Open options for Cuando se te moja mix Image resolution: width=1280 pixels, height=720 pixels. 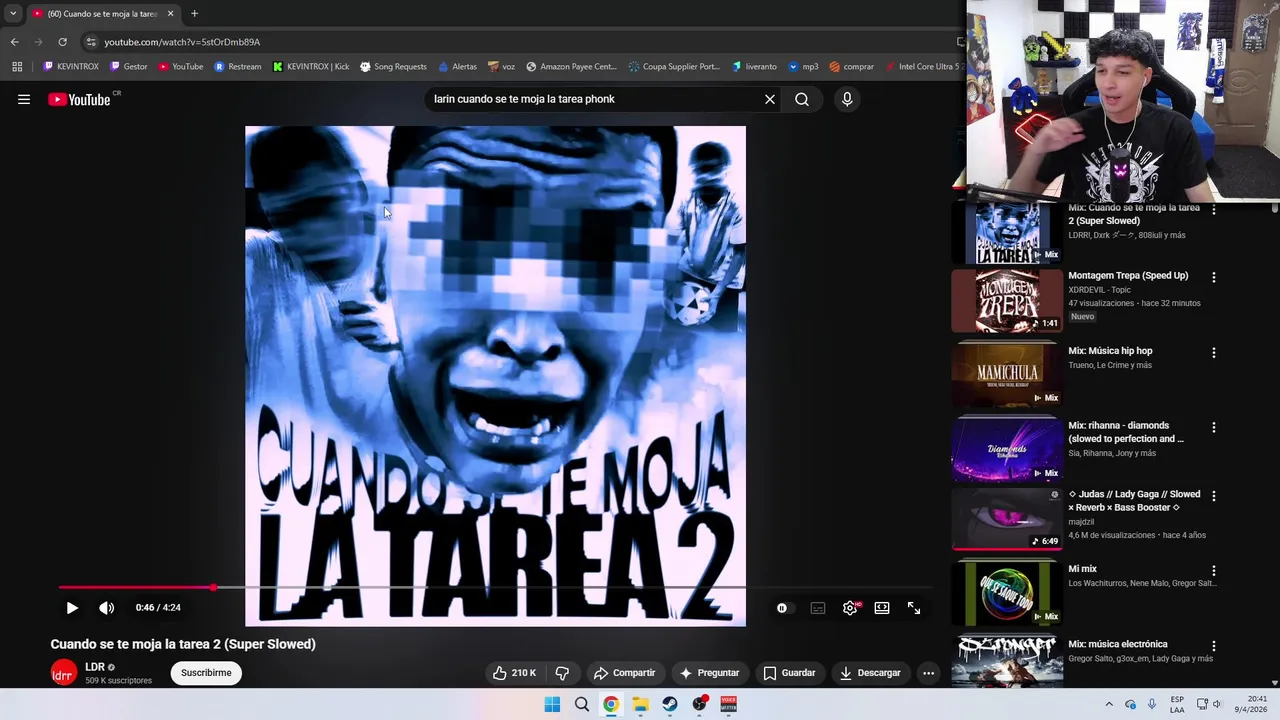coord(1214,210)
